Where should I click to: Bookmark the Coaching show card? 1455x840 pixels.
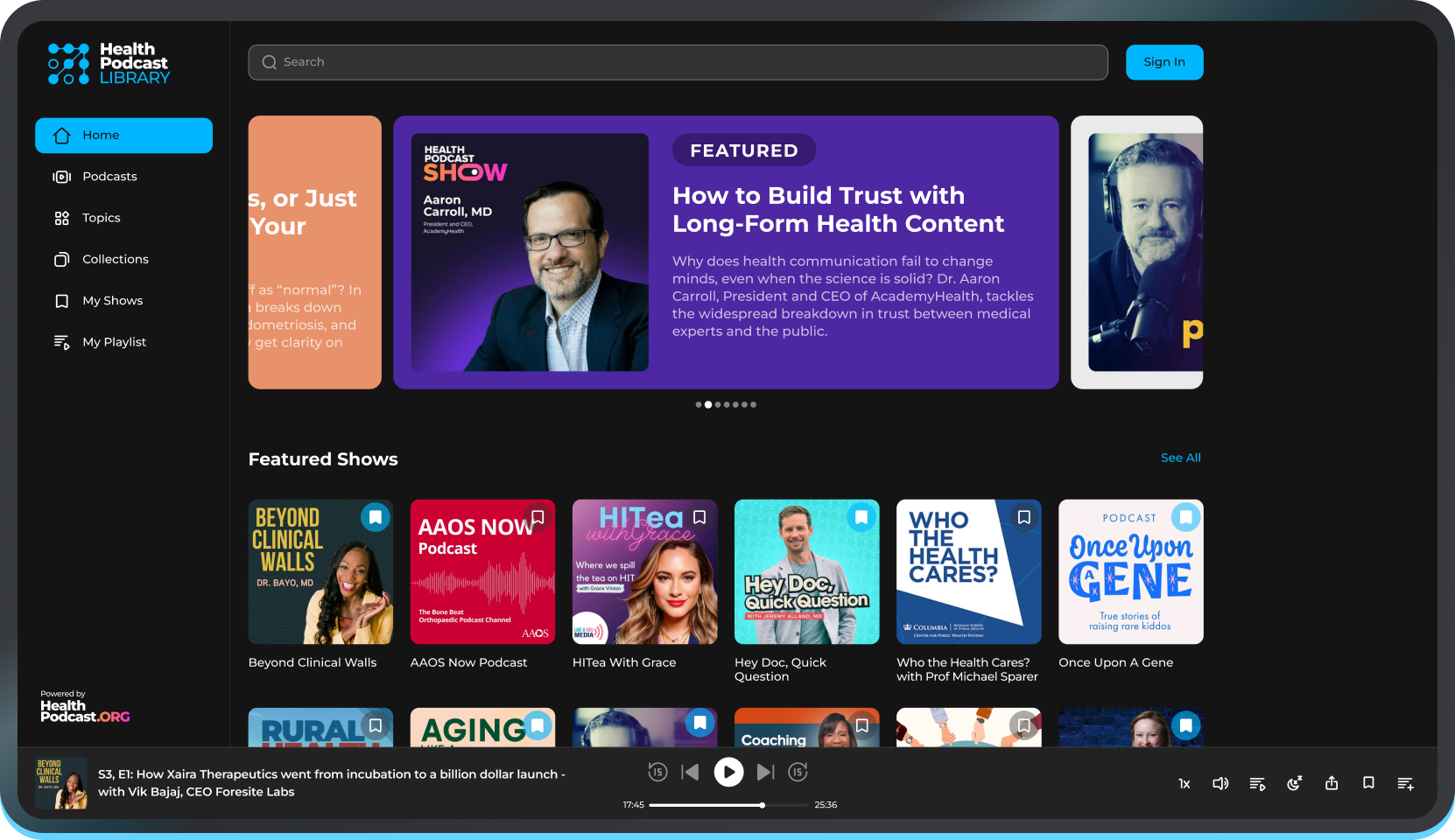[861, 725]
